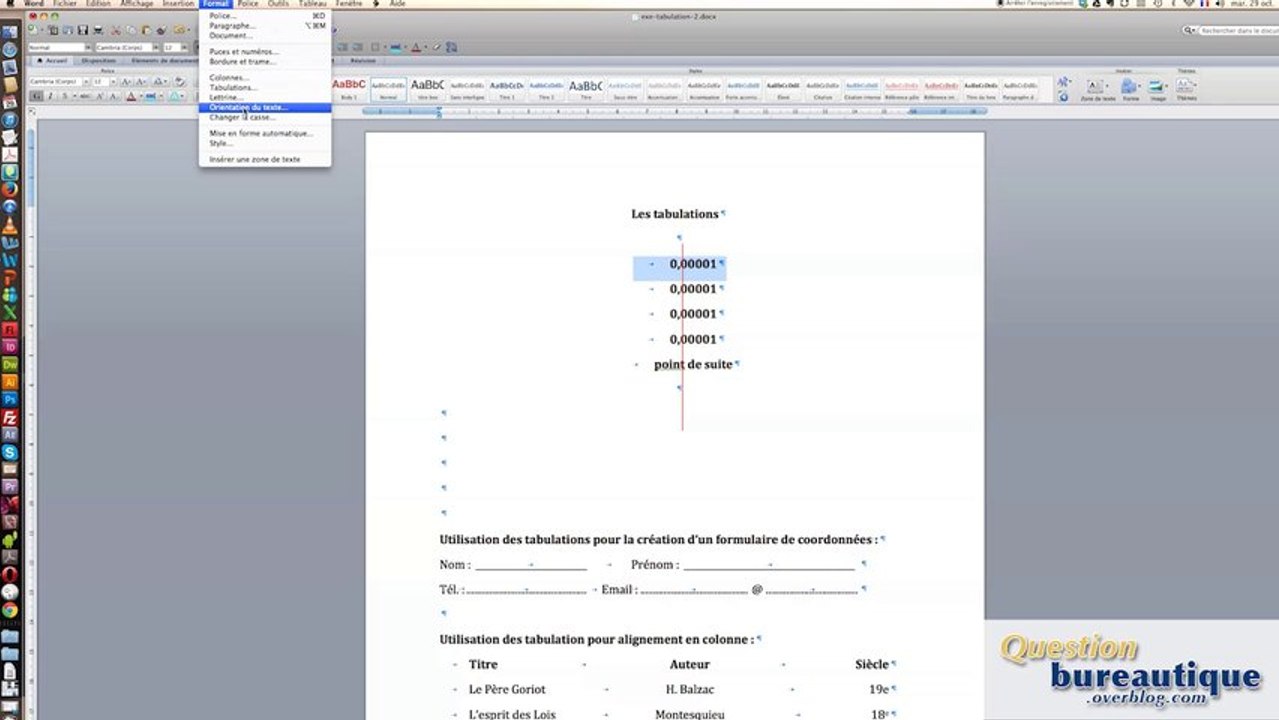Image resolution: width=1279 pixels, height=720 pixels.
Task: Click the Illustrator Ai dock icon
Action: [x=9, y=382]
